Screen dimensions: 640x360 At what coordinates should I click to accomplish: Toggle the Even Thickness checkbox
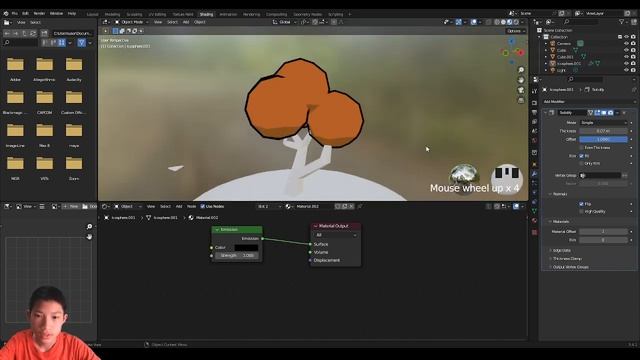tap(582, 148)
